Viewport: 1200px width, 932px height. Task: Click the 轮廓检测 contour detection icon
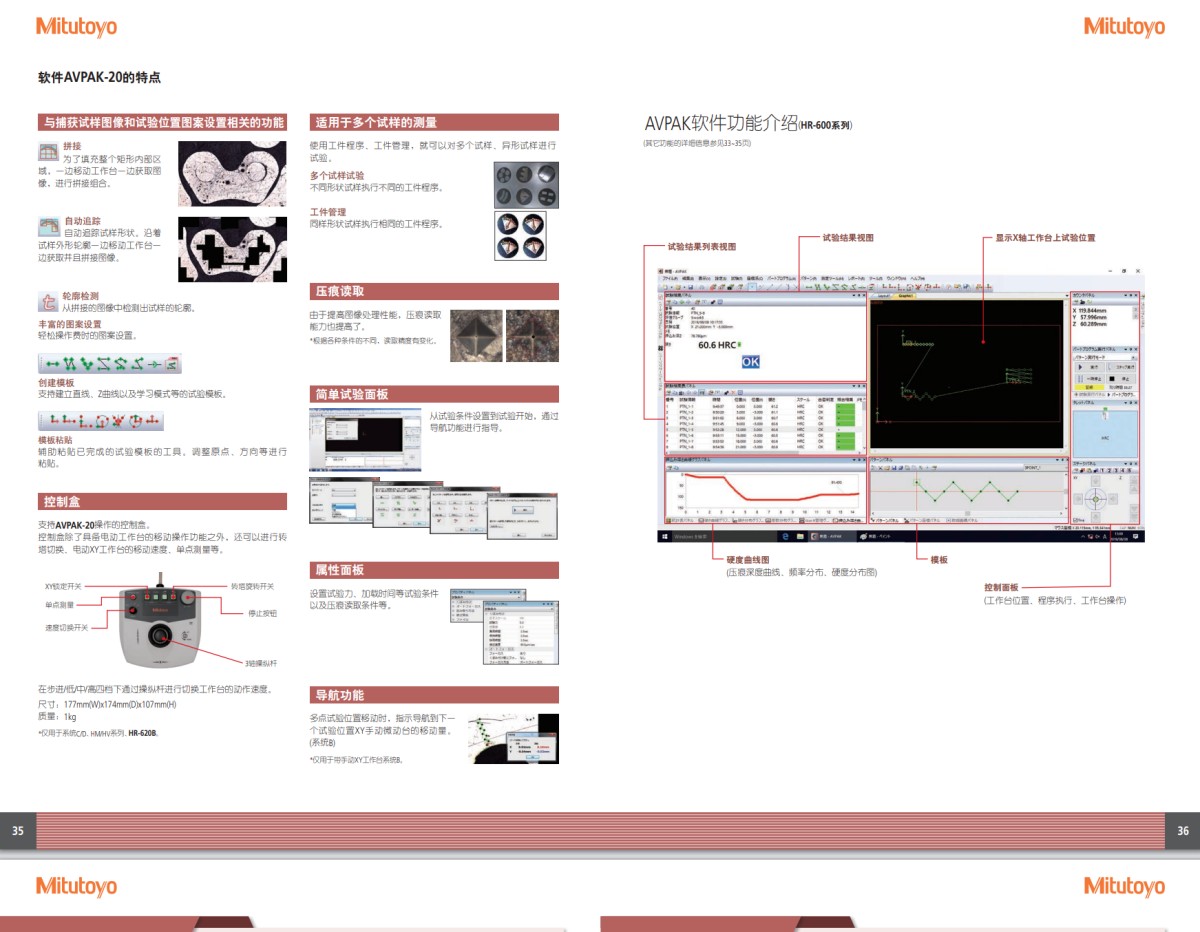coord(48,301)
